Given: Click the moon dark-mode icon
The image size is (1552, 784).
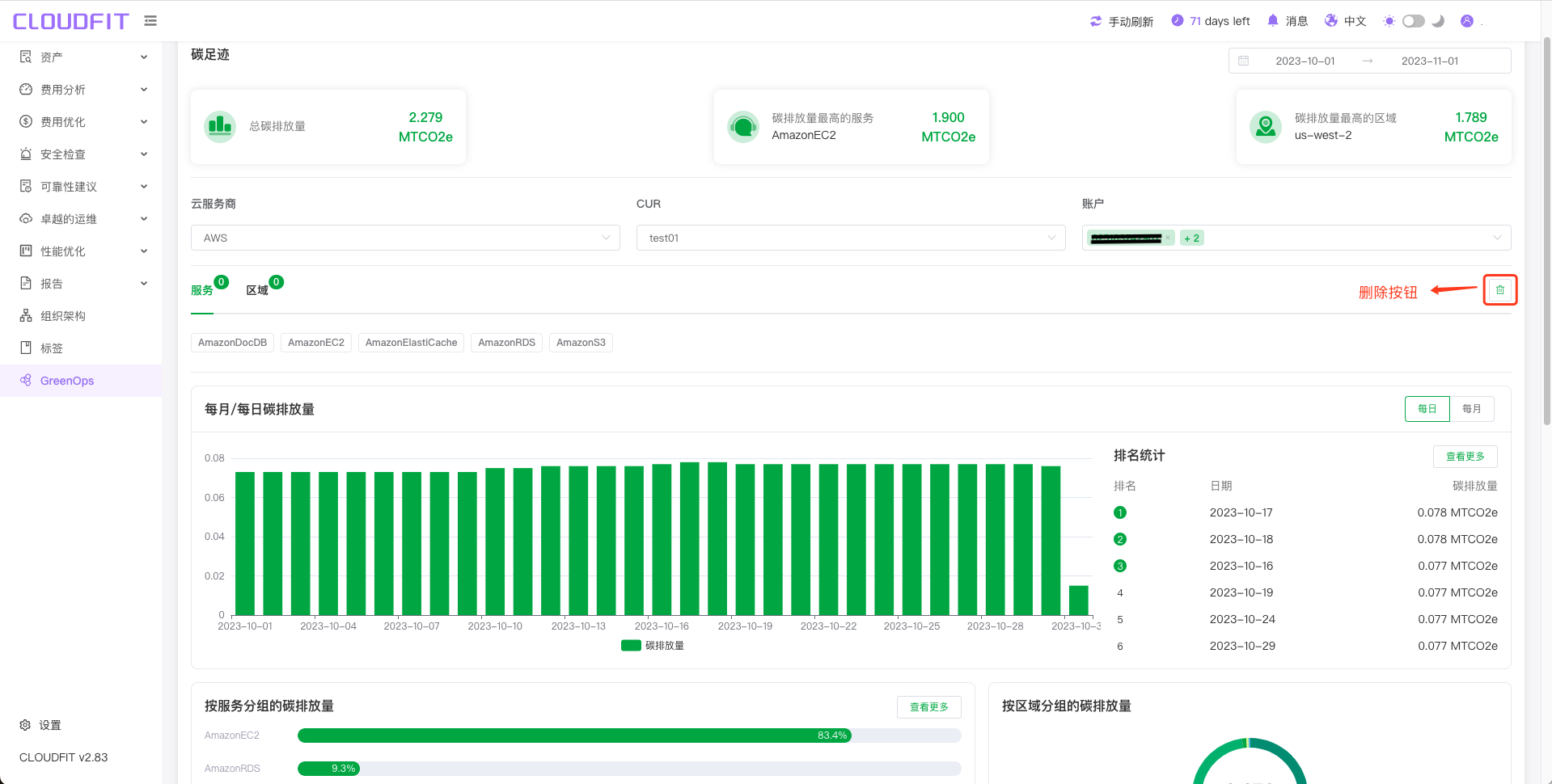Looking at the screenshot, I should click(1438, 21).
